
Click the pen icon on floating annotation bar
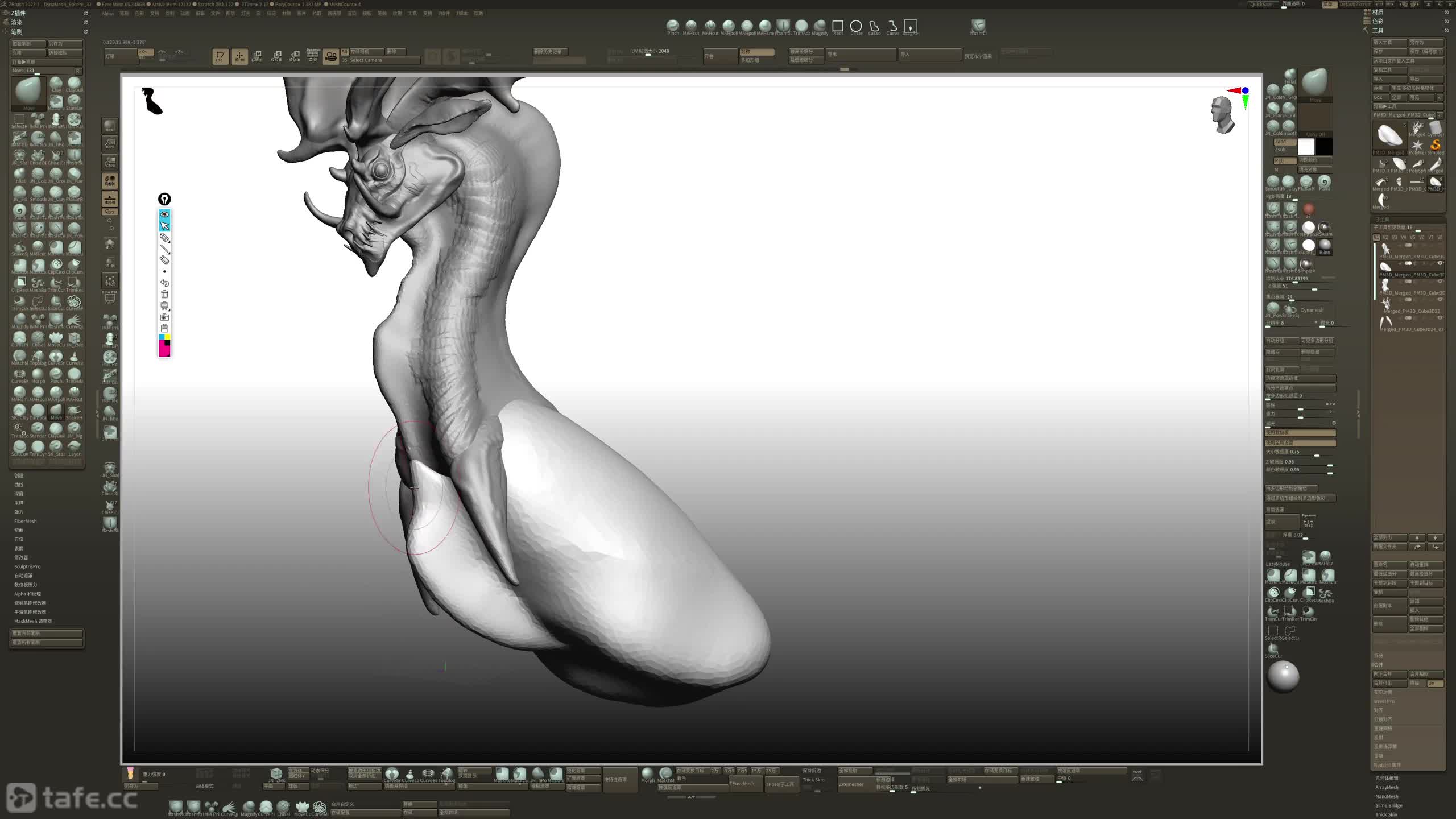coord(164,199)
